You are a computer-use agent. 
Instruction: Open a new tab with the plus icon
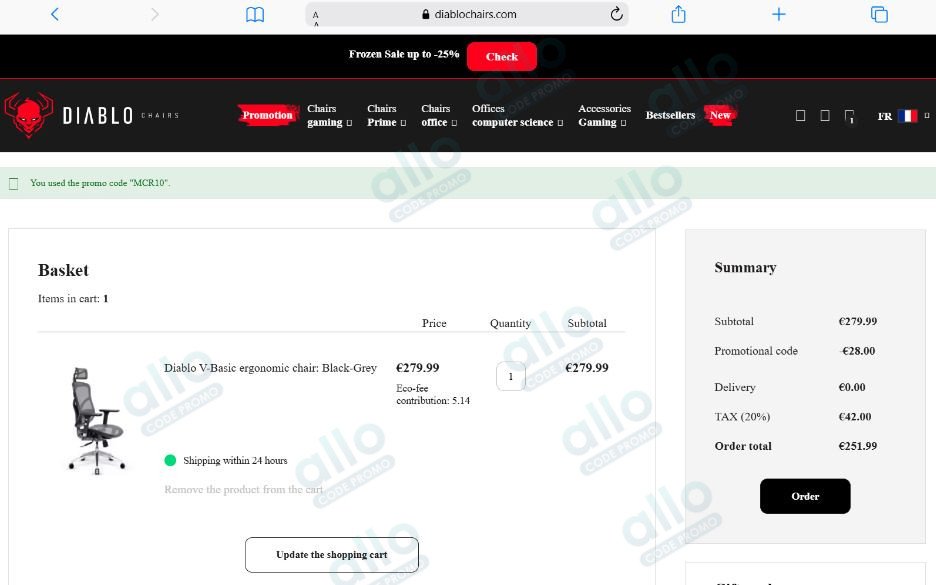(x=778, y=14)
